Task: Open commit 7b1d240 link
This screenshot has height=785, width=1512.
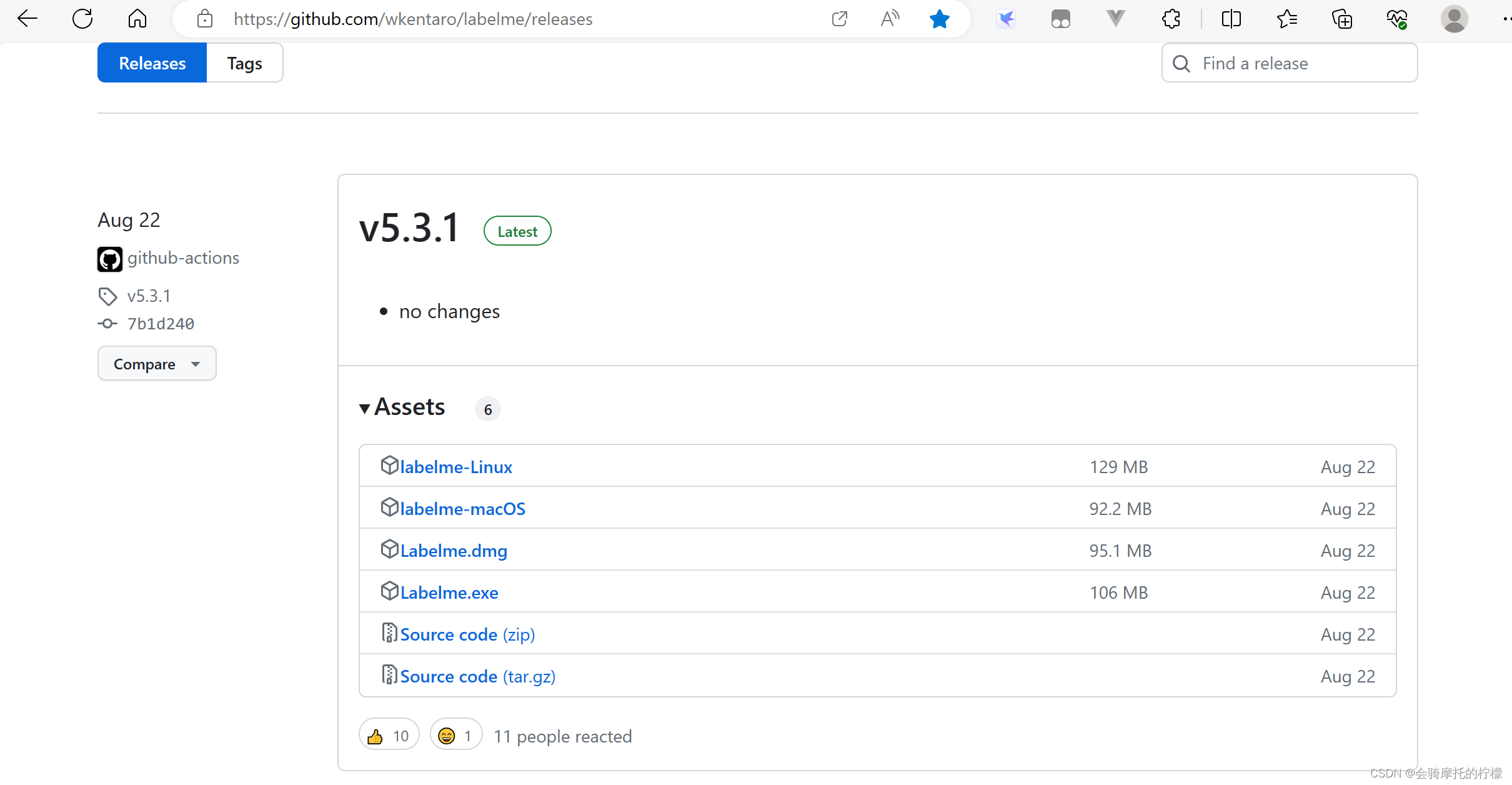Action: click(x=161, y=324)
